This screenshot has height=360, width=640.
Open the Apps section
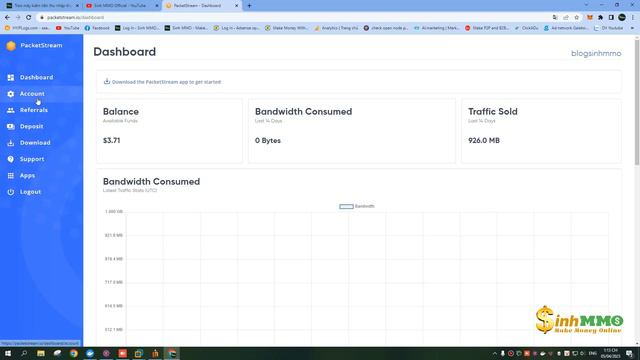click(27, 175)
